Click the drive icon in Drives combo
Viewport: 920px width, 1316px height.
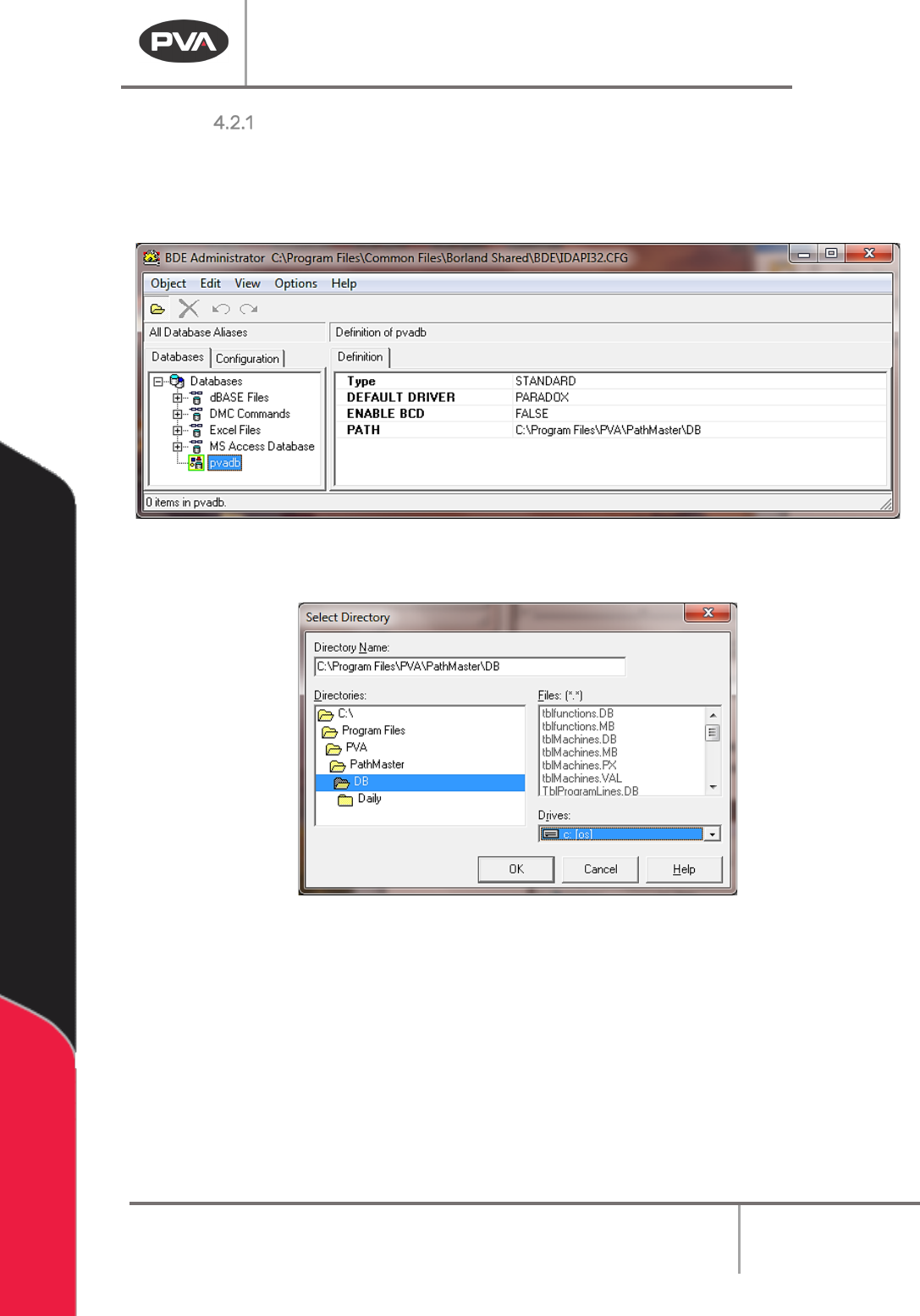[x=550, y=834]
